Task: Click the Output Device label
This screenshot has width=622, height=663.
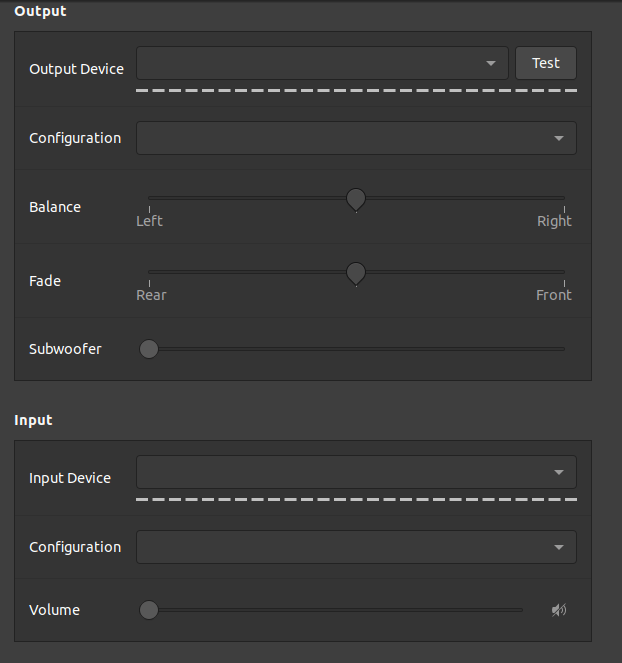Action: pyautogui.click(x=76, y=69)
